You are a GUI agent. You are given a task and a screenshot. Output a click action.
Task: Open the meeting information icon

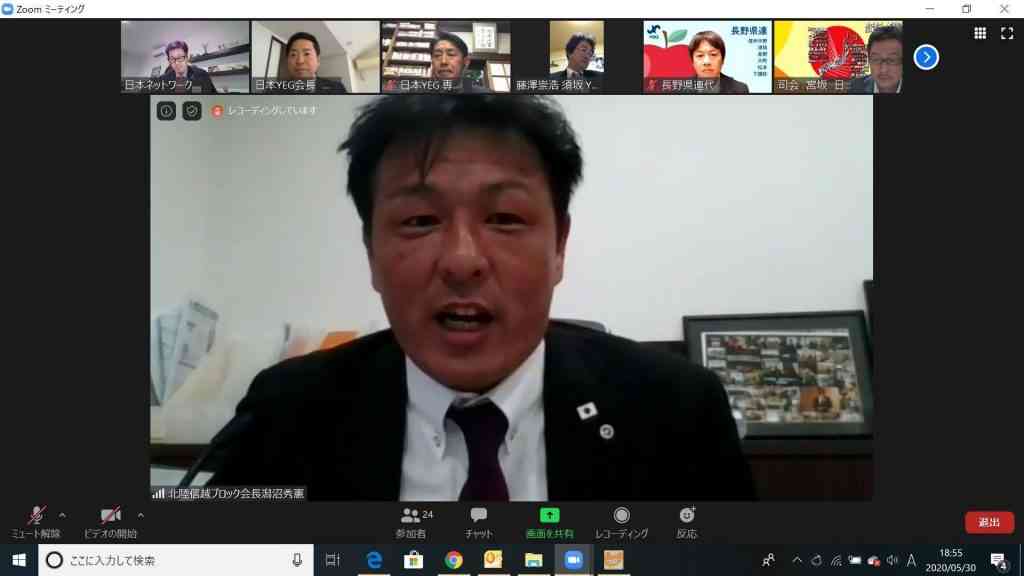pos(166,111)
